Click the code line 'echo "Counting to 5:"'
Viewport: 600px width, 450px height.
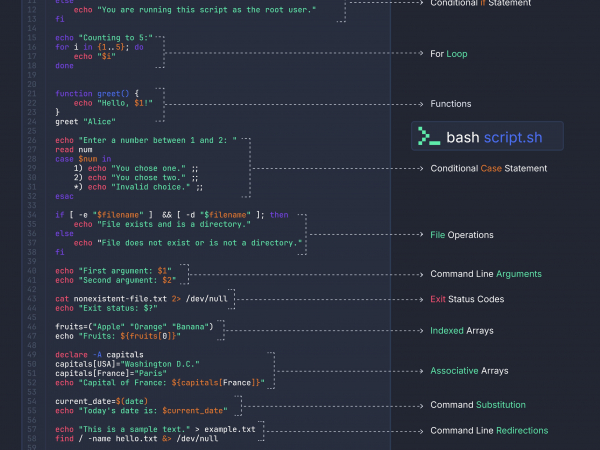pos(104,38)
